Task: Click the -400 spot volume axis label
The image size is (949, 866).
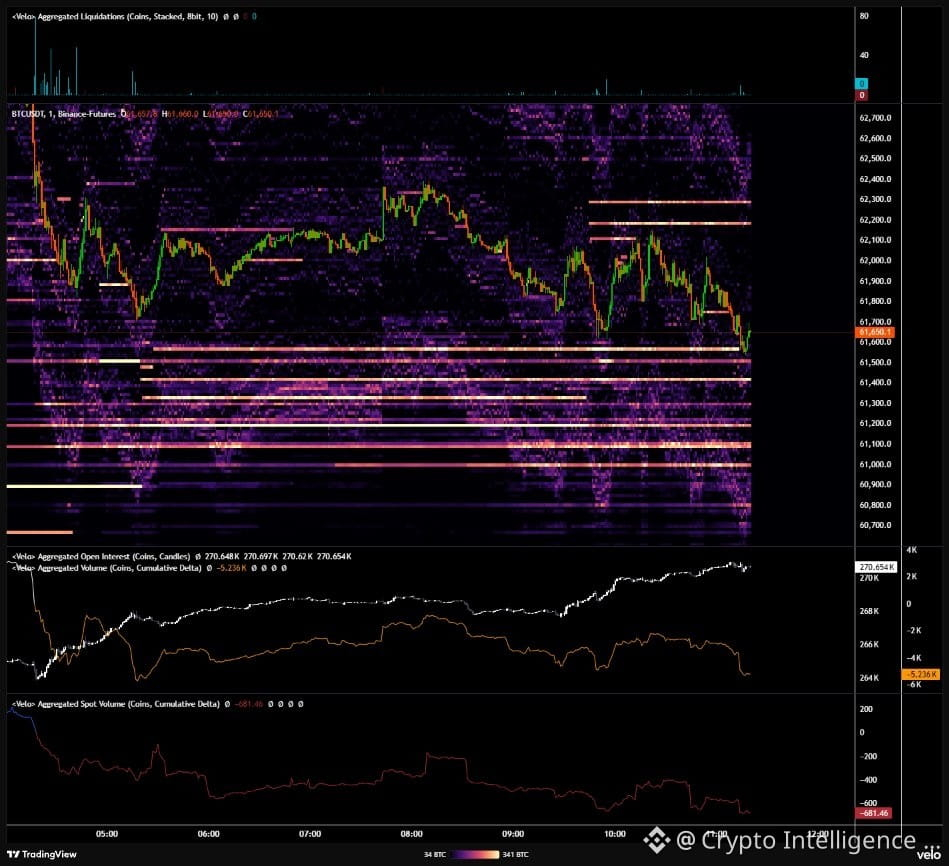Action: coord(869,780)
